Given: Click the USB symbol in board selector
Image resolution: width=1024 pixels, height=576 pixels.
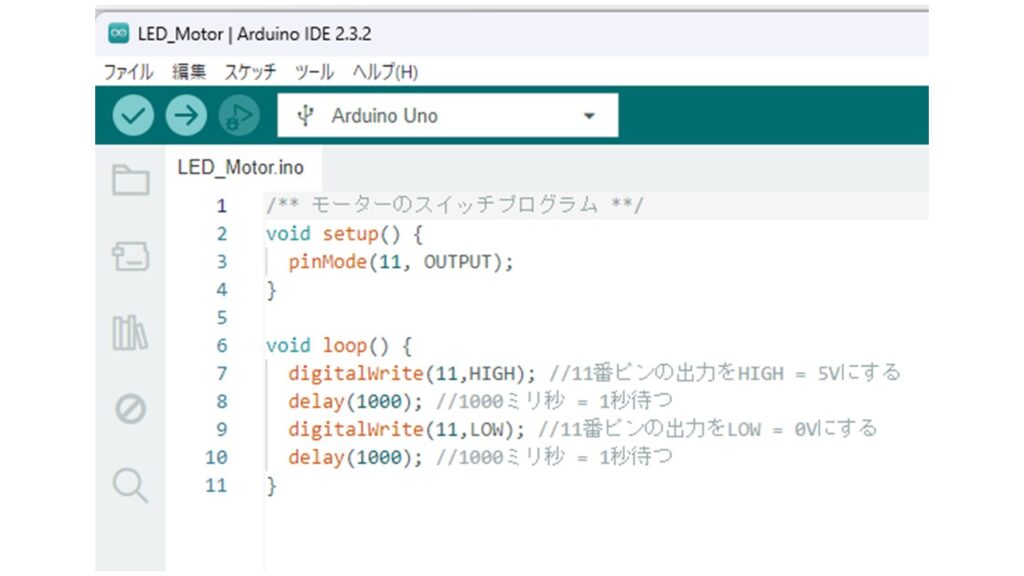Looking at the screenshot, I should point(306,116).
